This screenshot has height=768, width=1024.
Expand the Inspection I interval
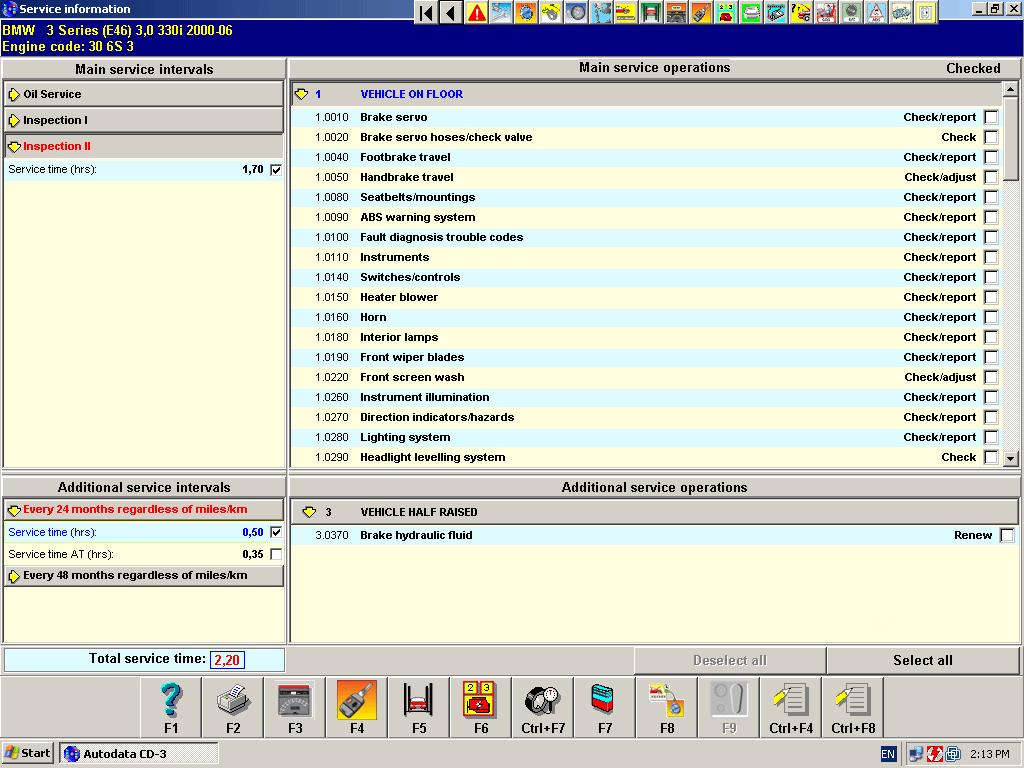(x=144, y=120)
